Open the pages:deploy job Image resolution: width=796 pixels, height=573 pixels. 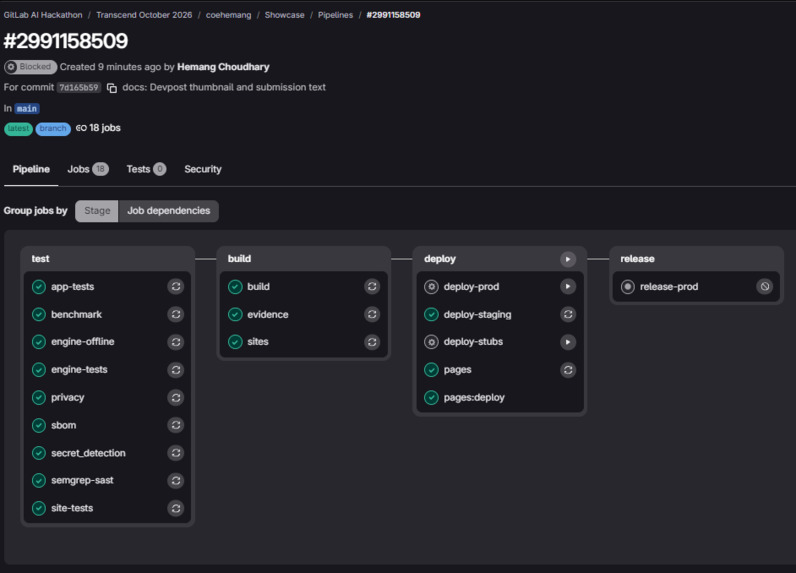point(474,397)
